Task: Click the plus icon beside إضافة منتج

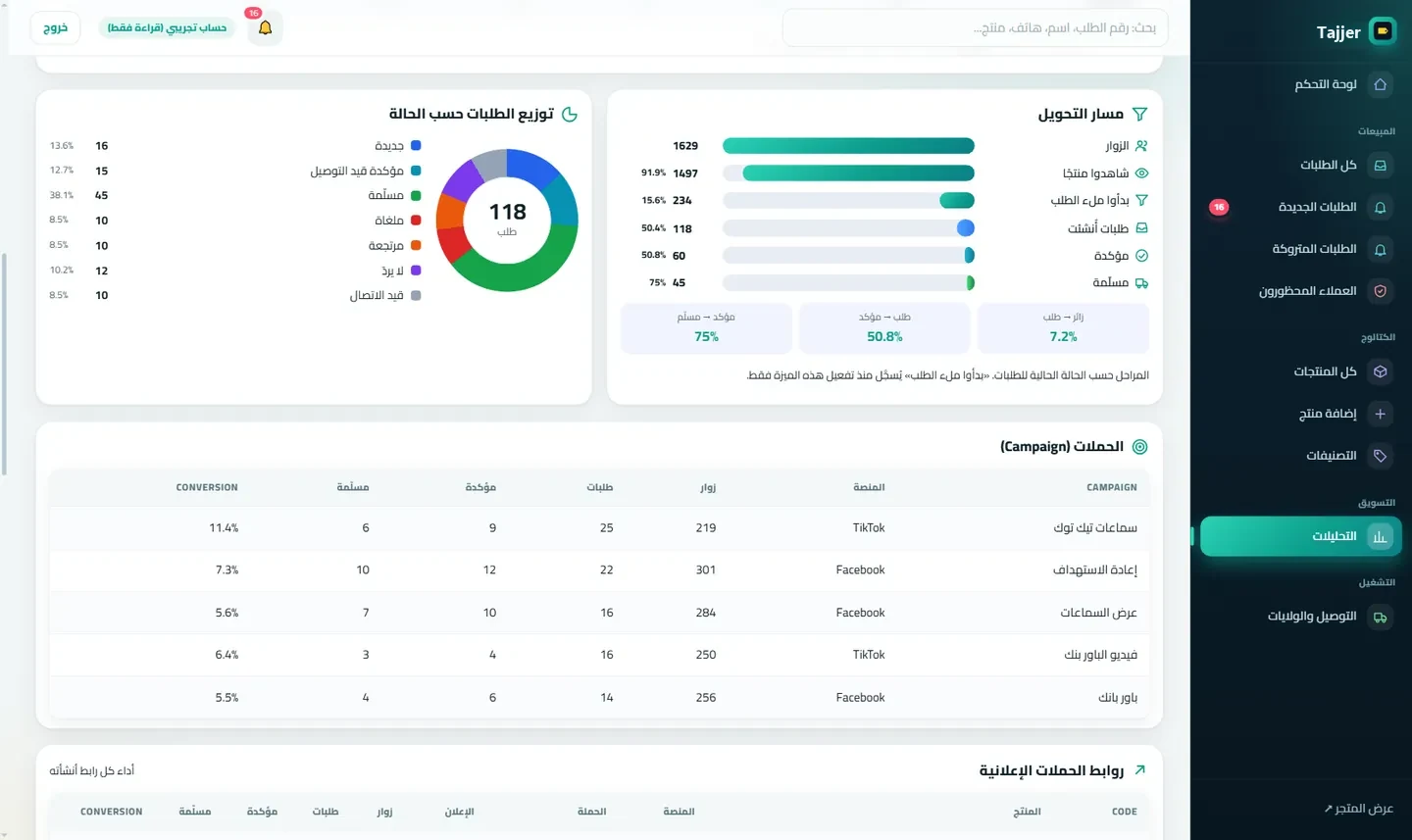Action: point(1380,414)
